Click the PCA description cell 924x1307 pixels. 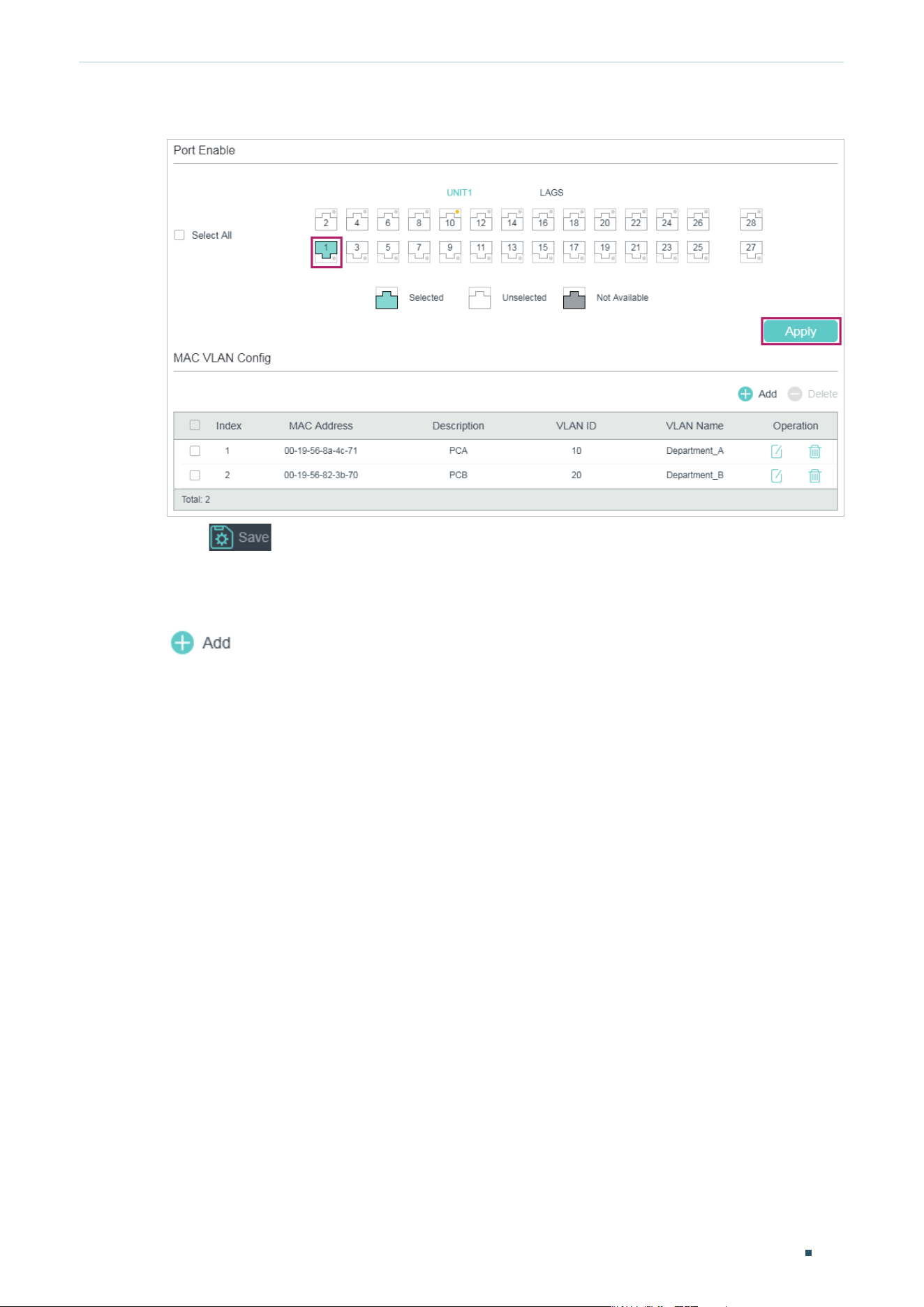(459, 451)
